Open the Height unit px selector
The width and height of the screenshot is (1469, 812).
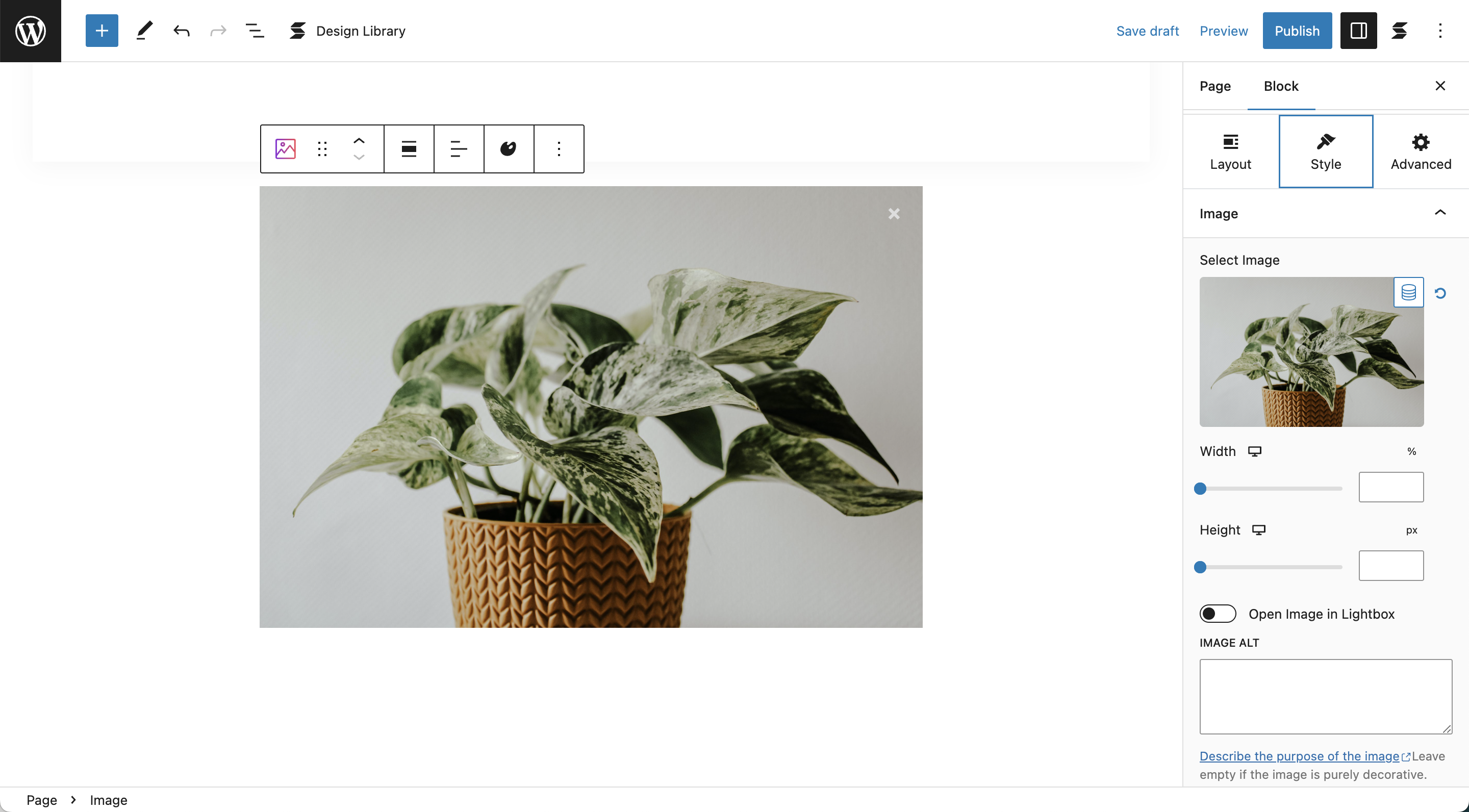click(1411, 530)
